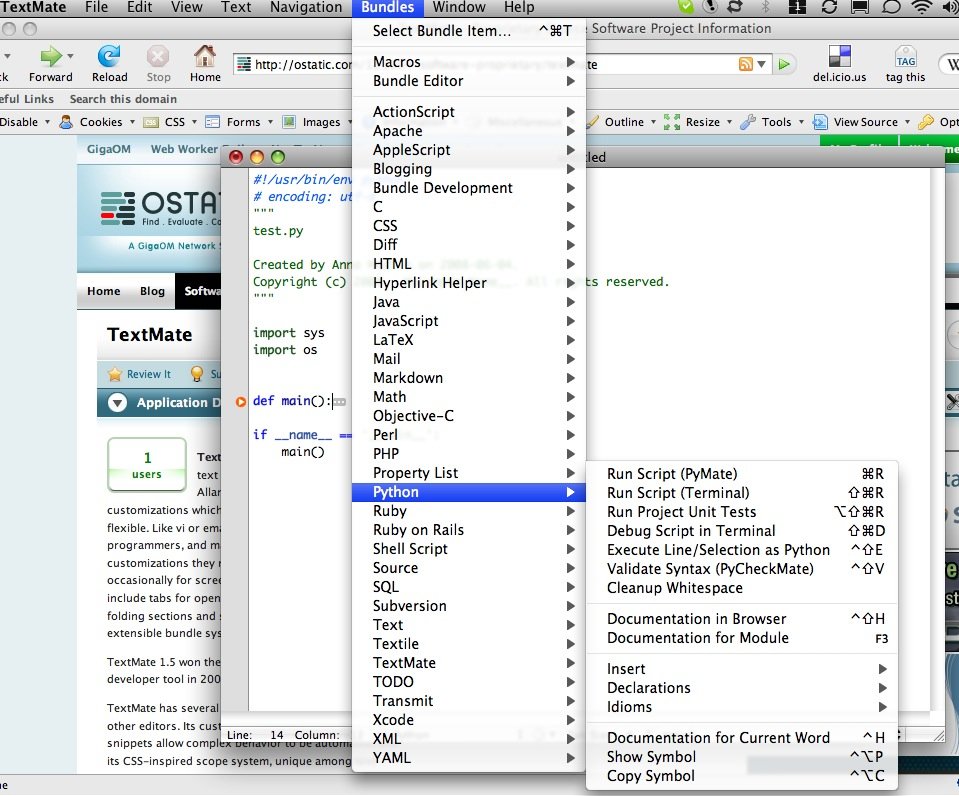959x796 pixels.
Task: Collapse the Application section arrow
Action: 117,403
